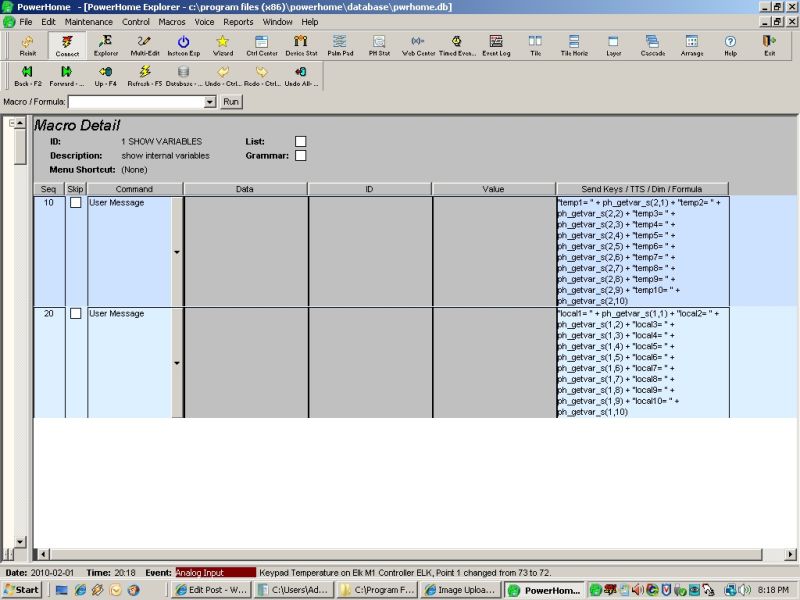Click the Reinit toolbar icon
This screenshot has width=800, height=600.
point(28,45)
